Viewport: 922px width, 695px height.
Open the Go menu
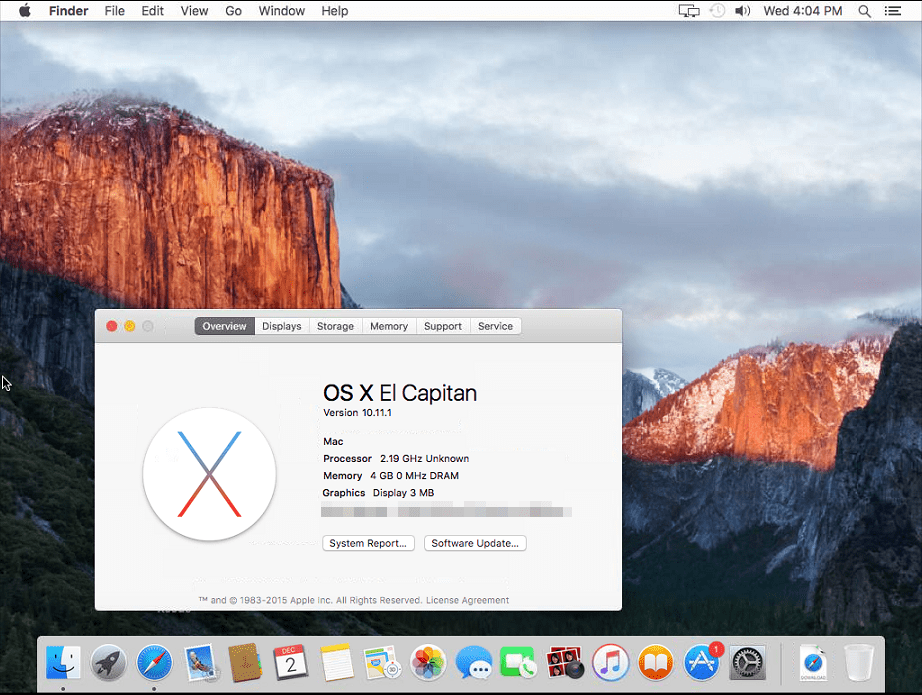(233, 10)
